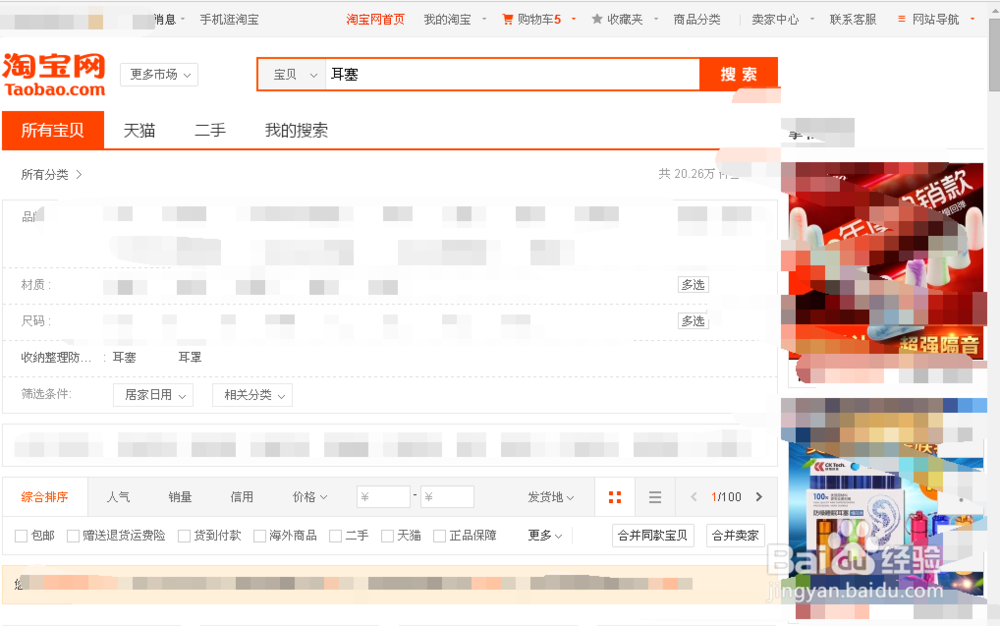Click the 合并同款宝贝 button
1000x626 pixels.
(x=653, y=535)
